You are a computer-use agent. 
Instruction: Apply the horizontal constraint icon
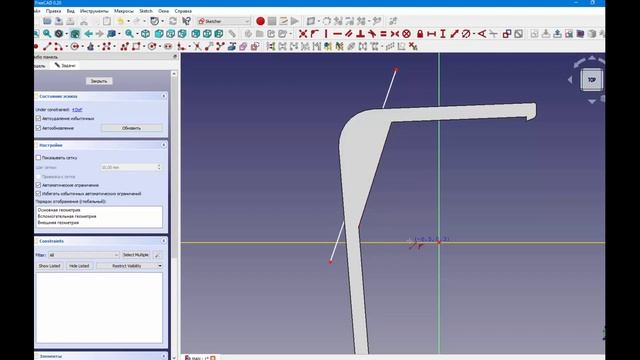tap(337, 34)
